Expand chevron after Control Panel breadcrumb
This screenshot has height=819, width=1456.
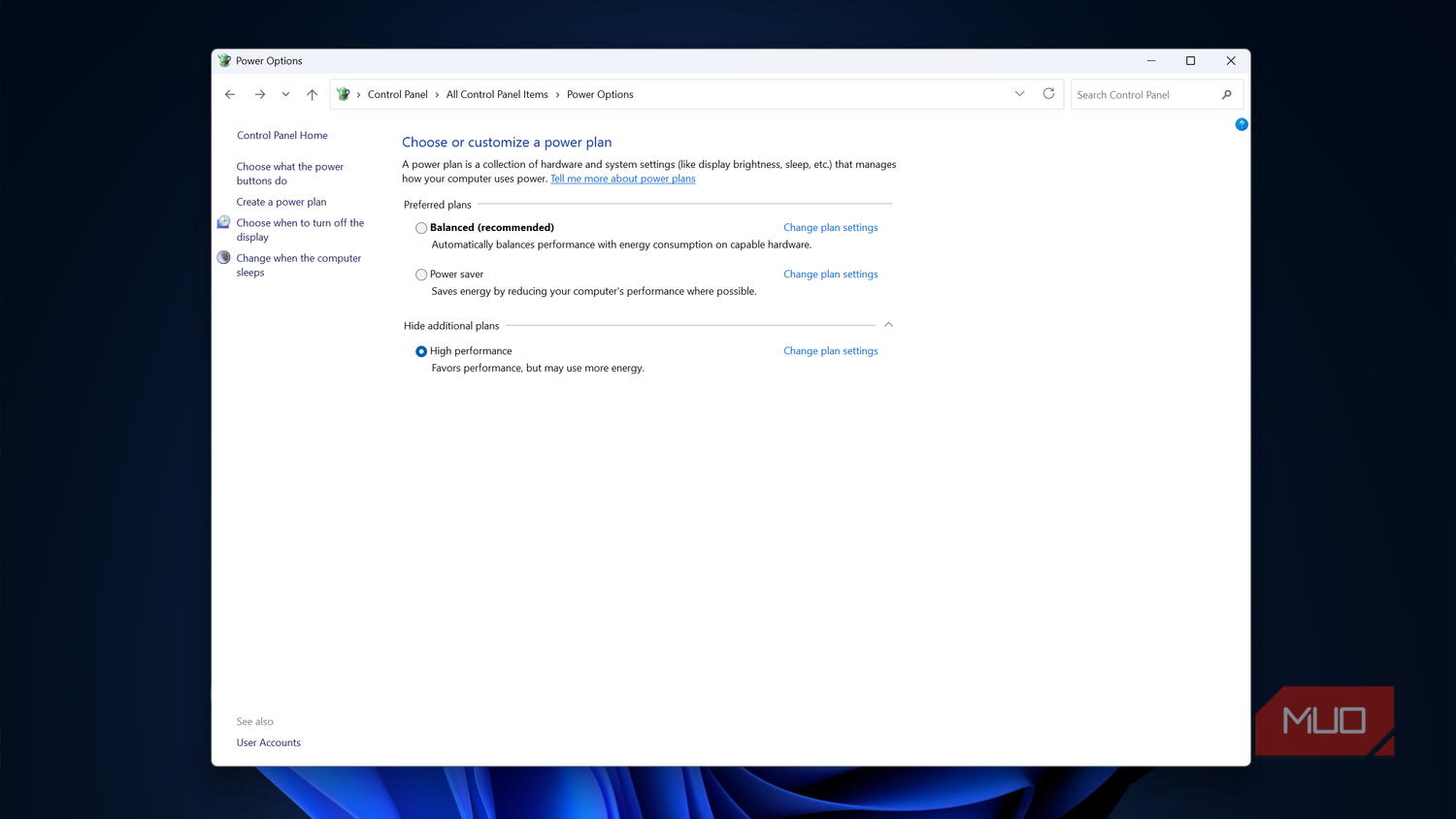click(x=437, y=94)
